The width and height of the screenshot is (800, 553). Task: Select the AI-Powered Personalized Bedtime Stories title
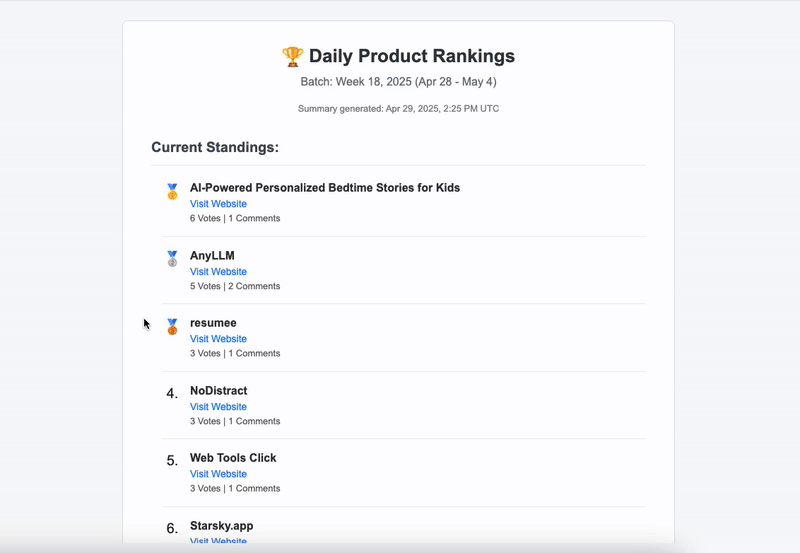click(x=324, y=188)
